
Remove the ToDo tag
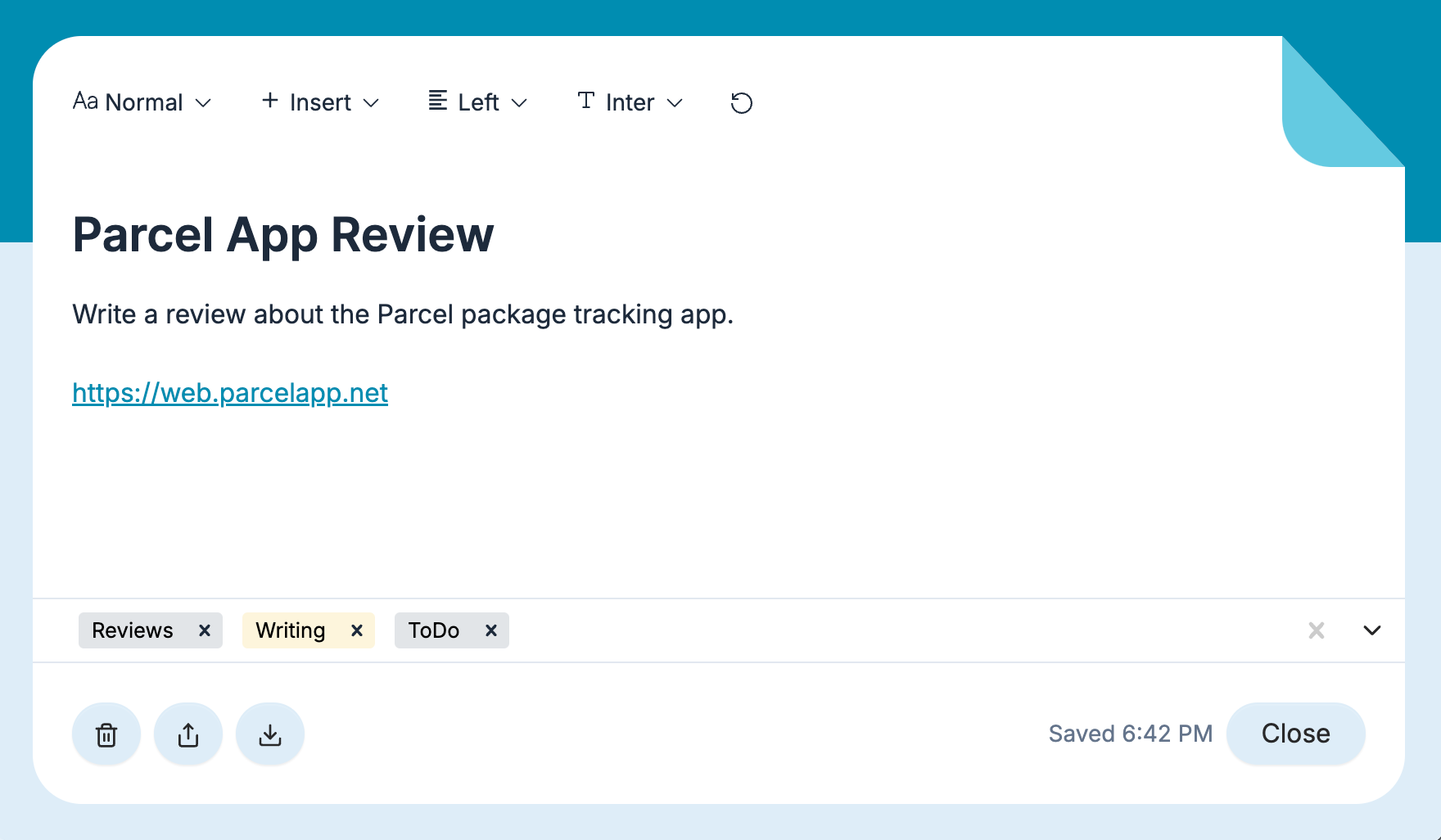[491, 630]
